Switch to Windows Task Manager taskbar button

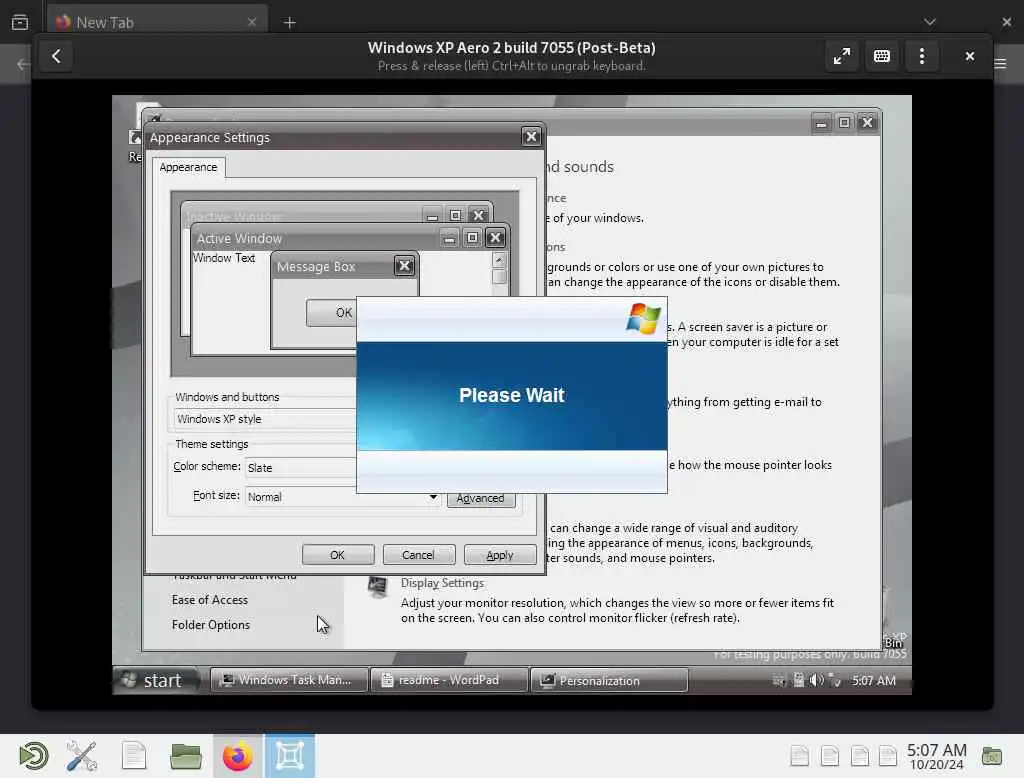pos(288,680)
